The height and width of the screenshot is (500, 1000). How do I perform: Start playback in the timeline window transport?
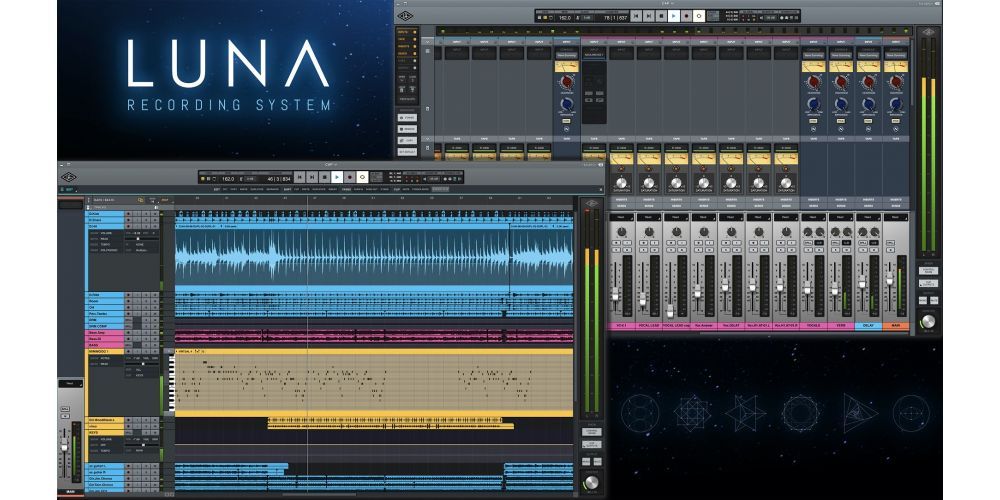click(x=337, y=177)
